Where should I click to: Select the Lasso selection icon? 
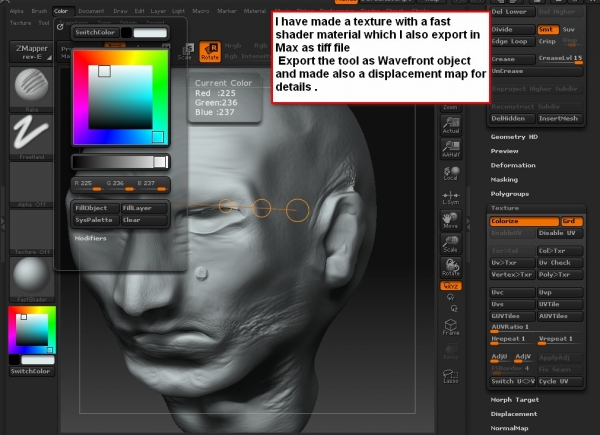(451, 375)
